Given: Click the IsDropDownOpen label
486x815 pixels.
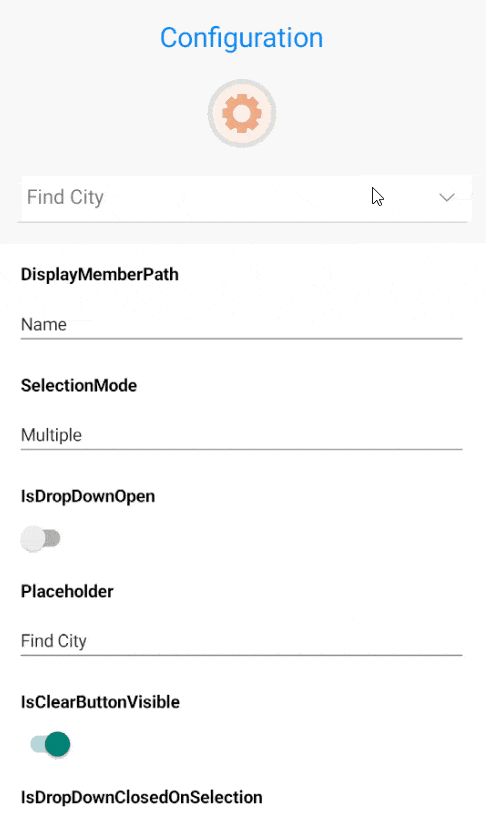Looking at the screenshot, I should point(88,496).
